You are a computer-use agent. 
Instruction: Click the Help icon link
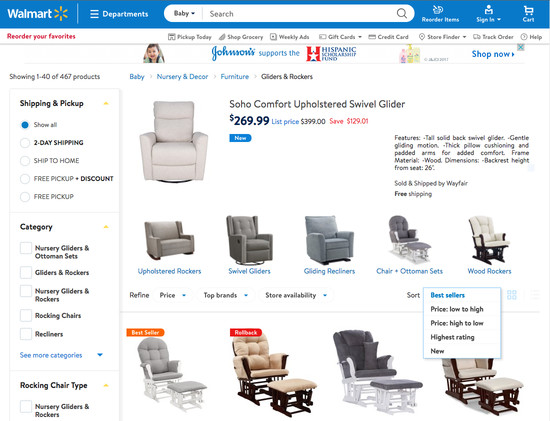pyautogui.click(x=524, y=37)
